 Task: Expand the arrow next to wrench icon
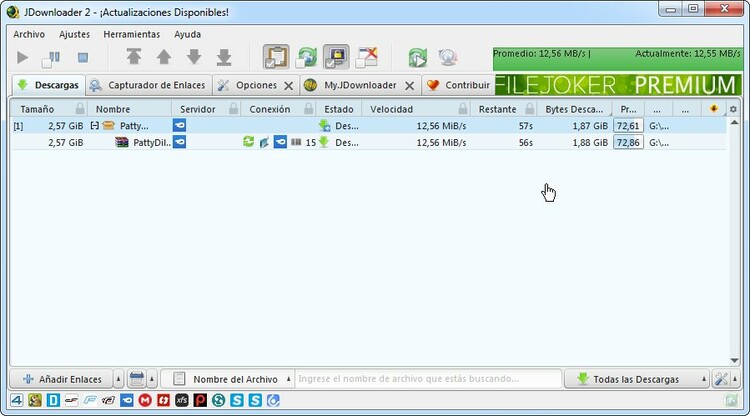[735, 379]
